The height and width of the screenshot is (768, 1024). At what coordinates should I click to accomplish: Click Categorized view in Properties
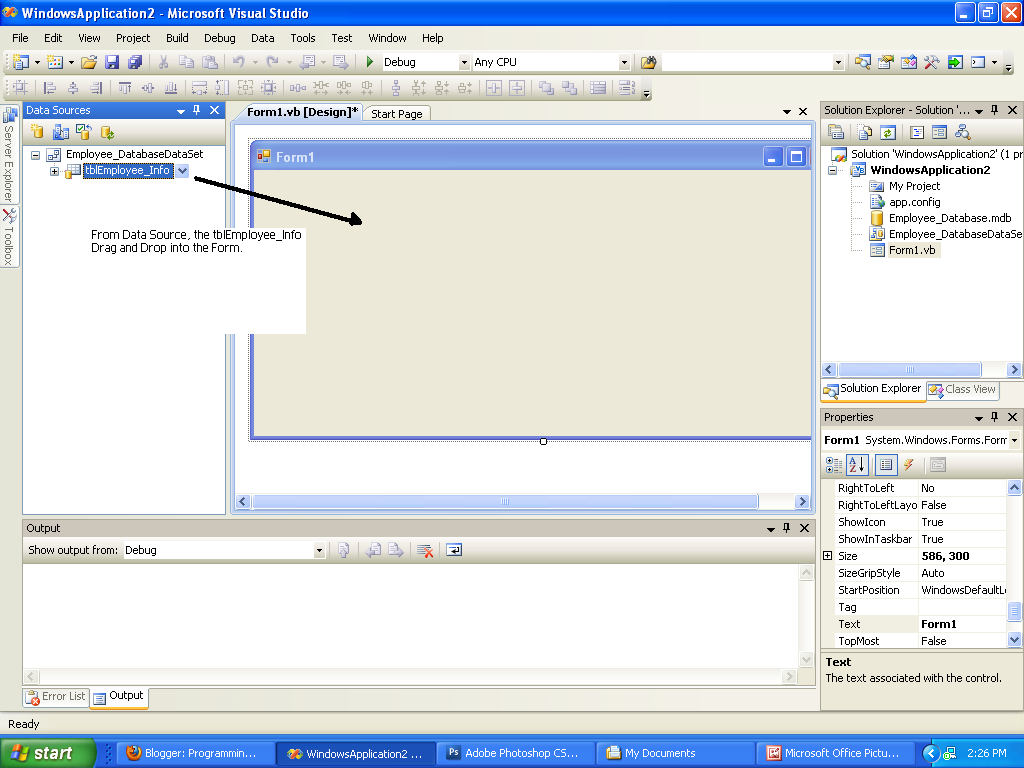834,465
